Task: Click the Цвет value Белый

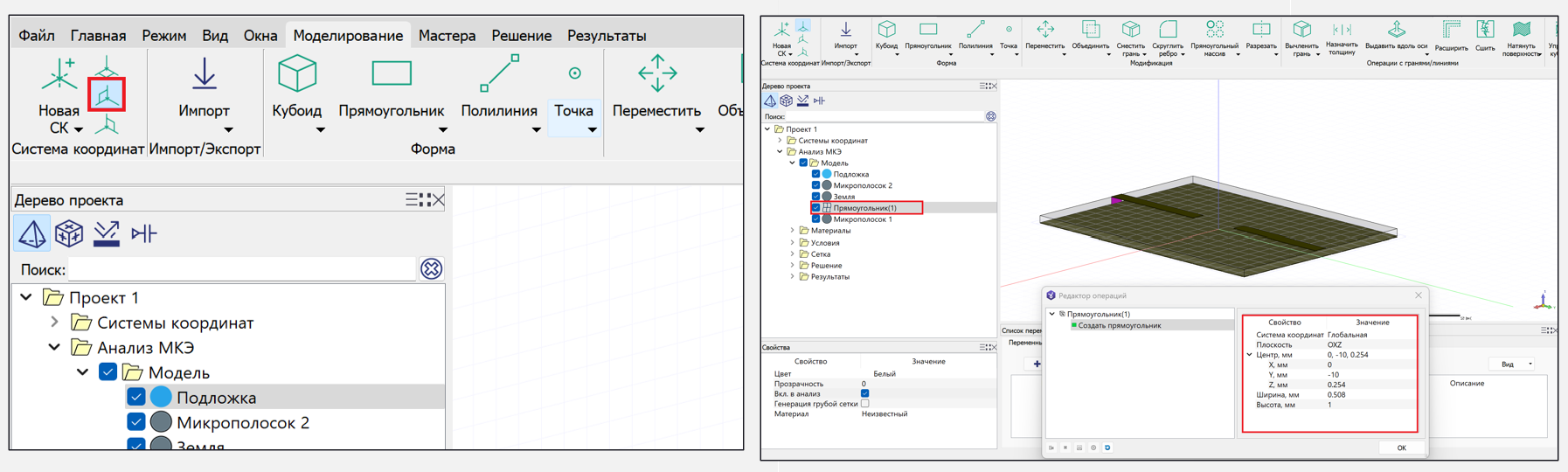Action: pos(885,374)
